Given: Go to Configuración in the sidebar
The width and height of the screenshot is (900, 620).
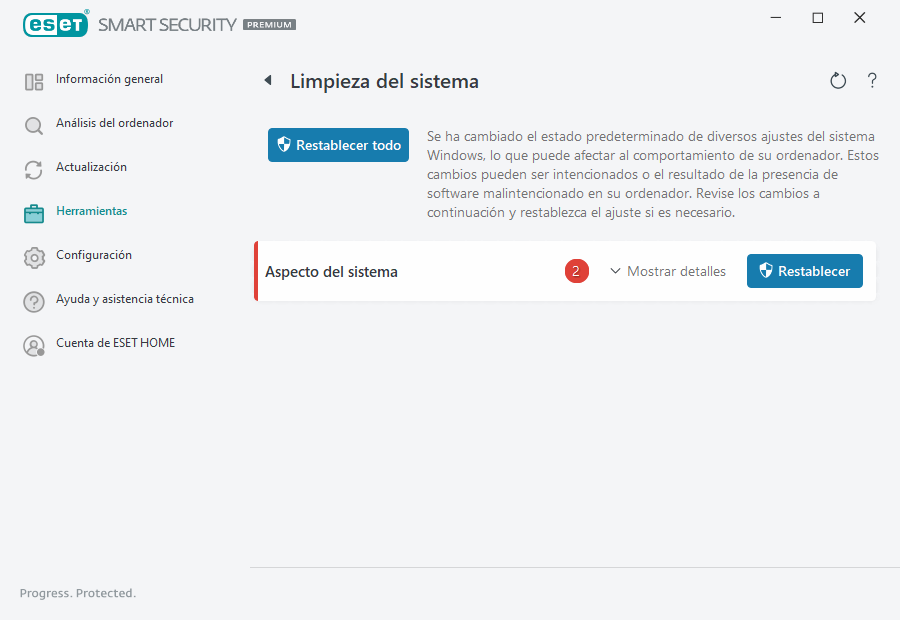Looking at the screenshot, I should click(x=94, y=256).
